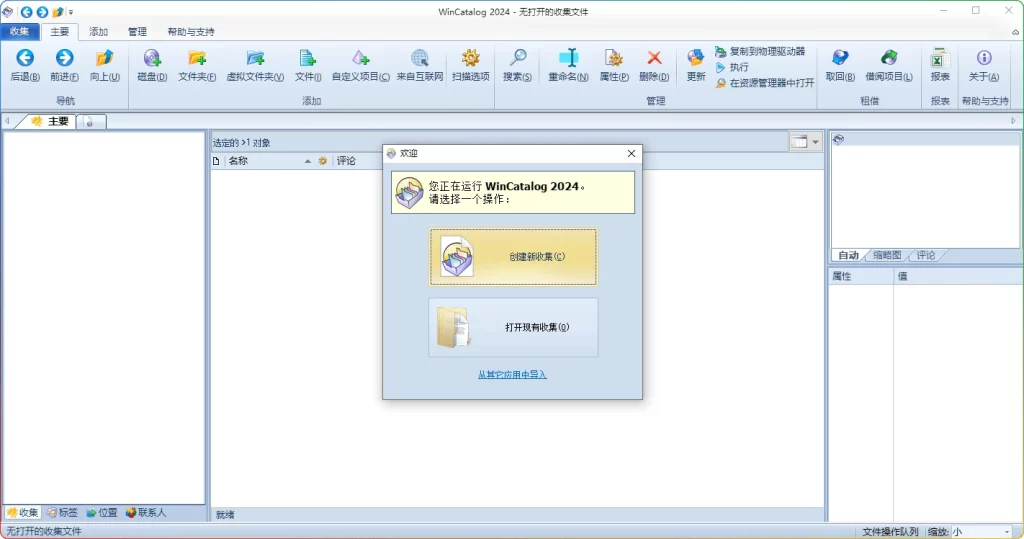Click the 值 column header
Viewport: 1024px width, 539px height.
[x=957, y=276]
